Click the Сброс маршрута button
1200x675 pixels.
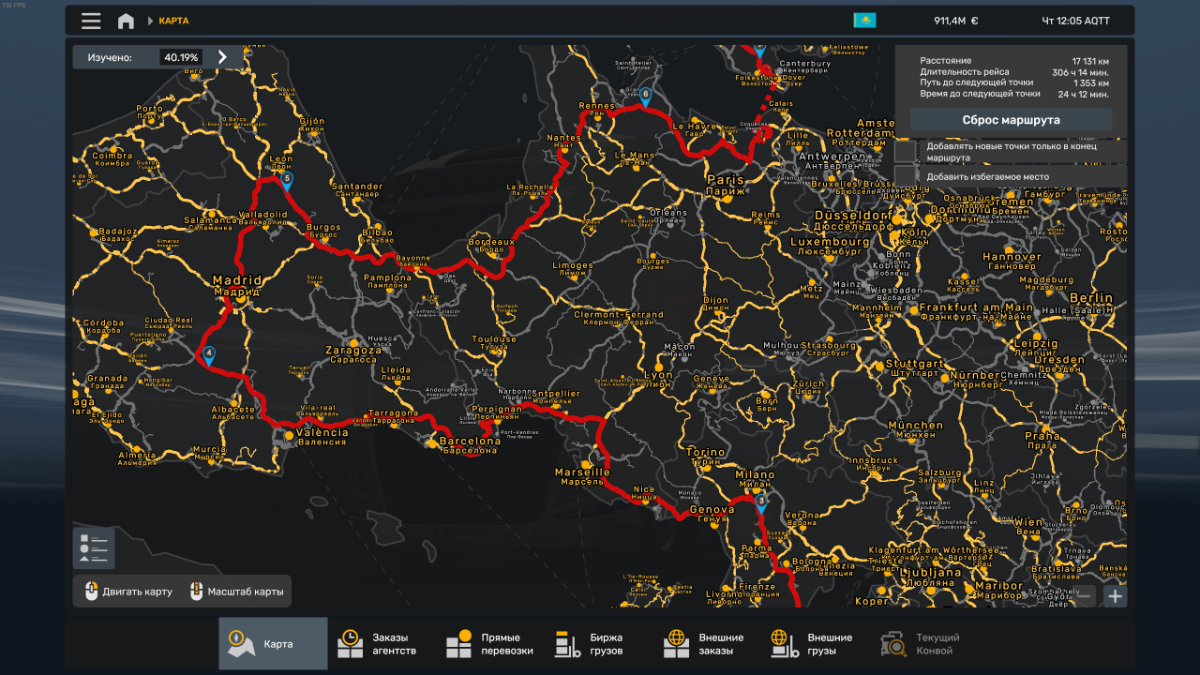pyautogui.click(x=1011, y=120)
